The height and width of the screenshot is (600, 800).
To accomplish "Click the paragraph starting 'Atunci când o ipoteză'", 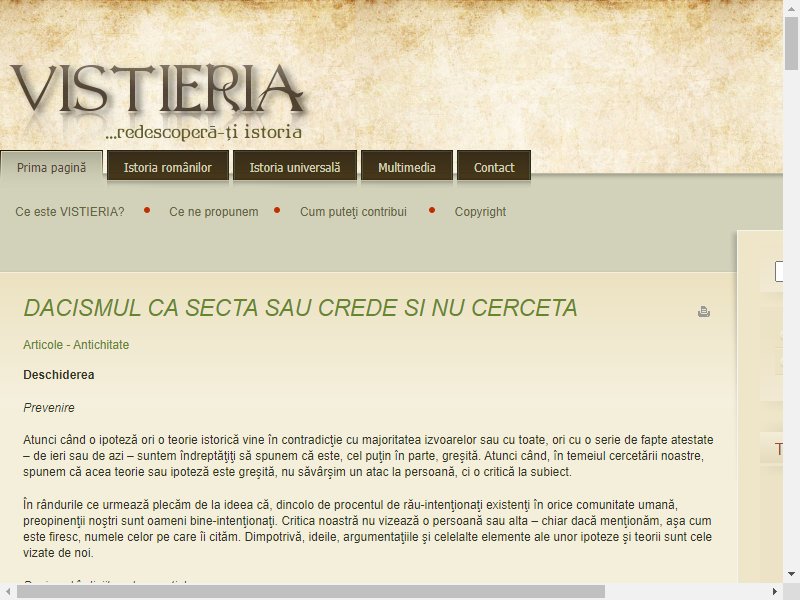I will point(368,456).
